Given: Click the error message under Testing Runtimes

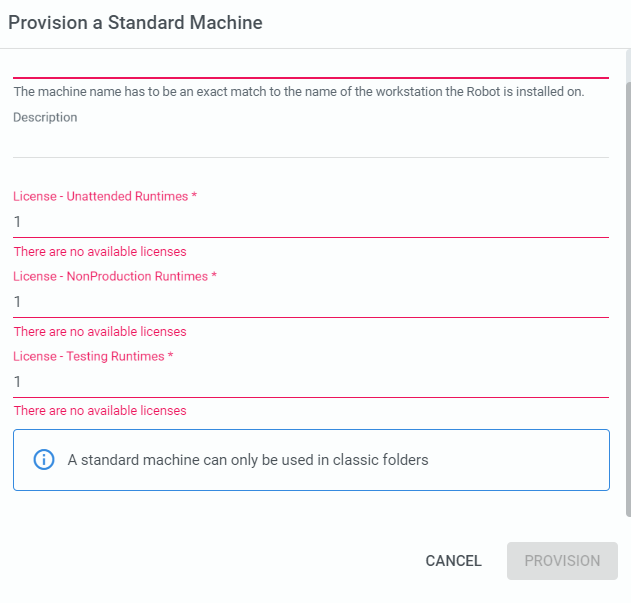Looking at the screenshot, I should tap(100, 411).
